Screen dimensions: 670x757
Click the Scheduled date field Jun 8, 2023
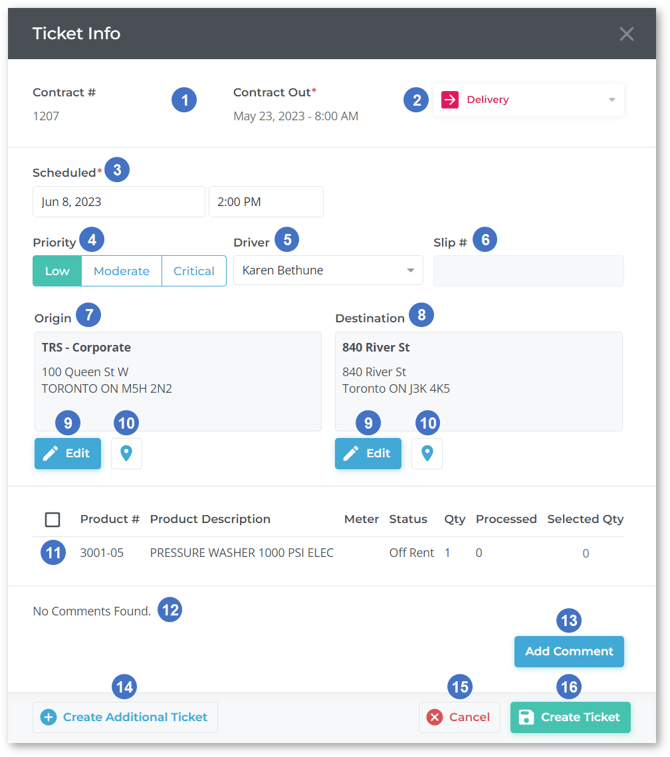(118, 202)
